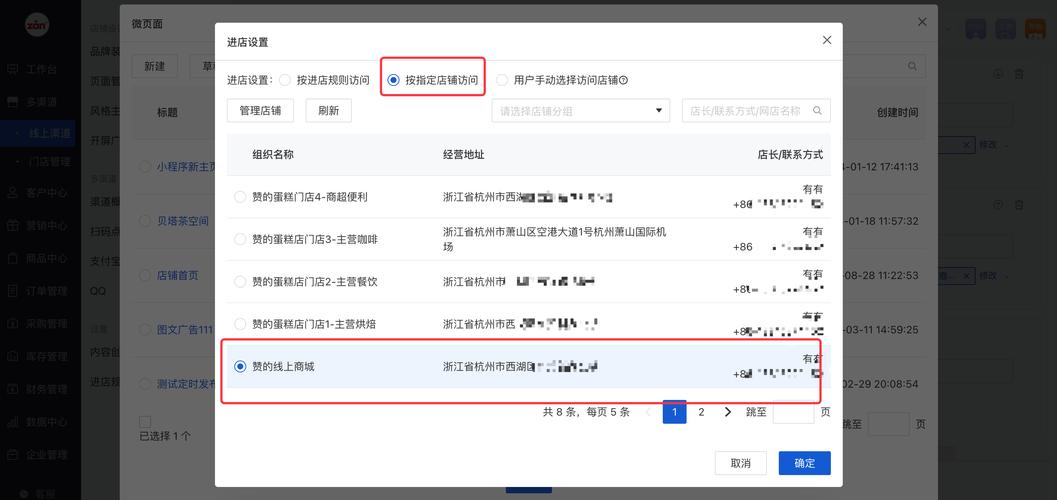Viewport: 1057px width, 500px height.
Task: Click the 商品中心 bag icon in the sidebar
Action: [x=12, y=258]
